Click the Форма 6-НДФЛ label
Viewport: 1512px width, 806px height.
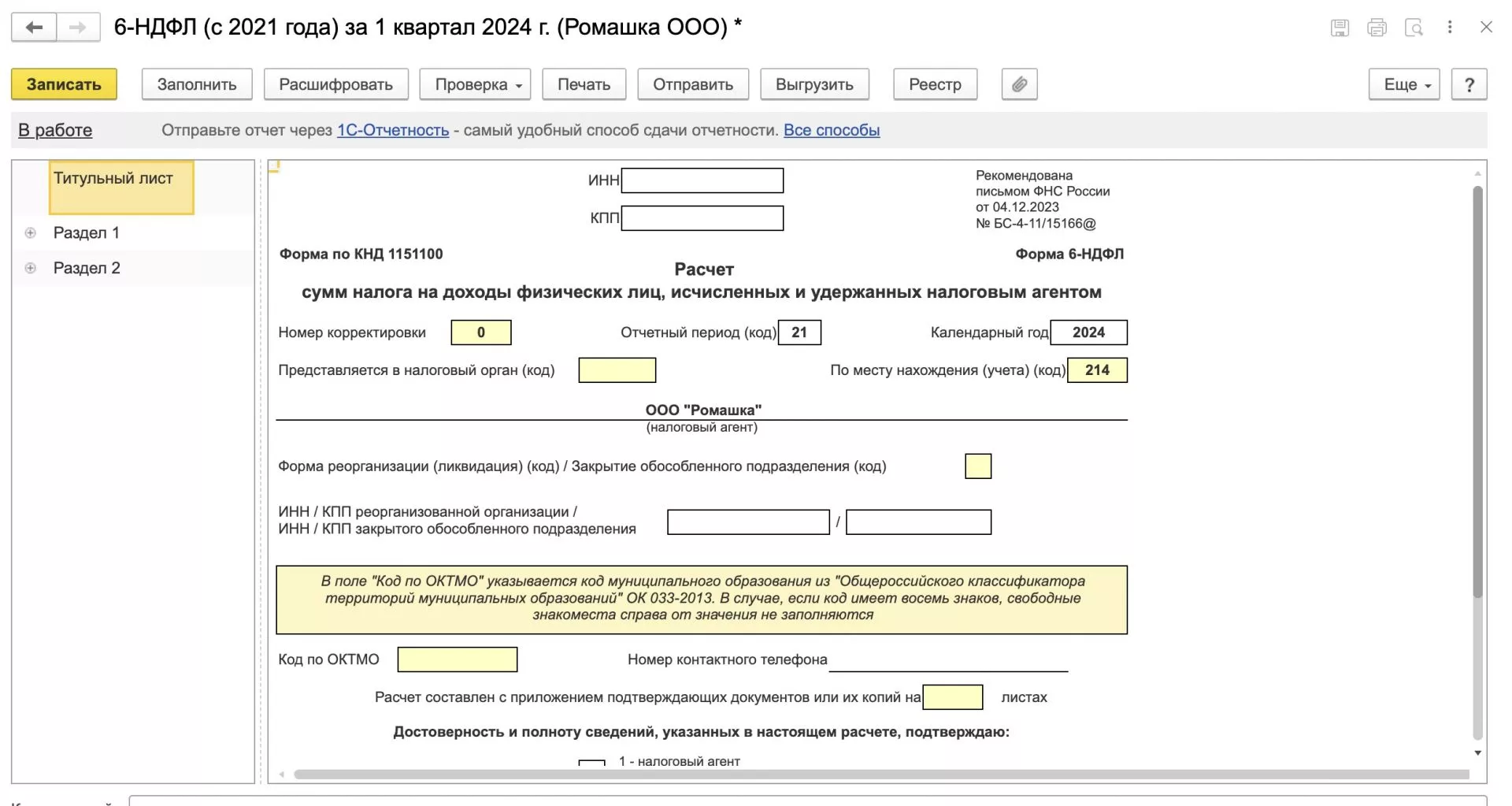tap(1069, 254)
